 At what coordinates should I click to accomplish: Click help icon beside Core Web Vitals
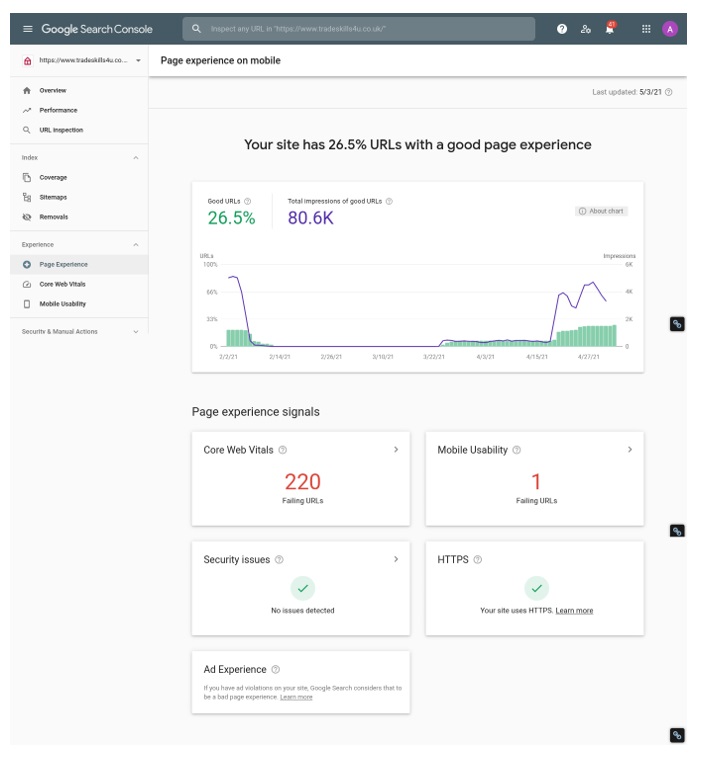(x=283, y=450)
